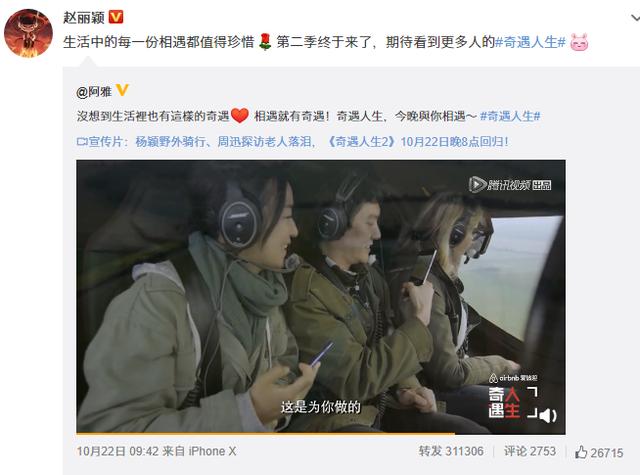Screen dimensions: 640x475
Task: Open #奇遇人生# hashtag in top post
Action: click(x=530, y=42)
